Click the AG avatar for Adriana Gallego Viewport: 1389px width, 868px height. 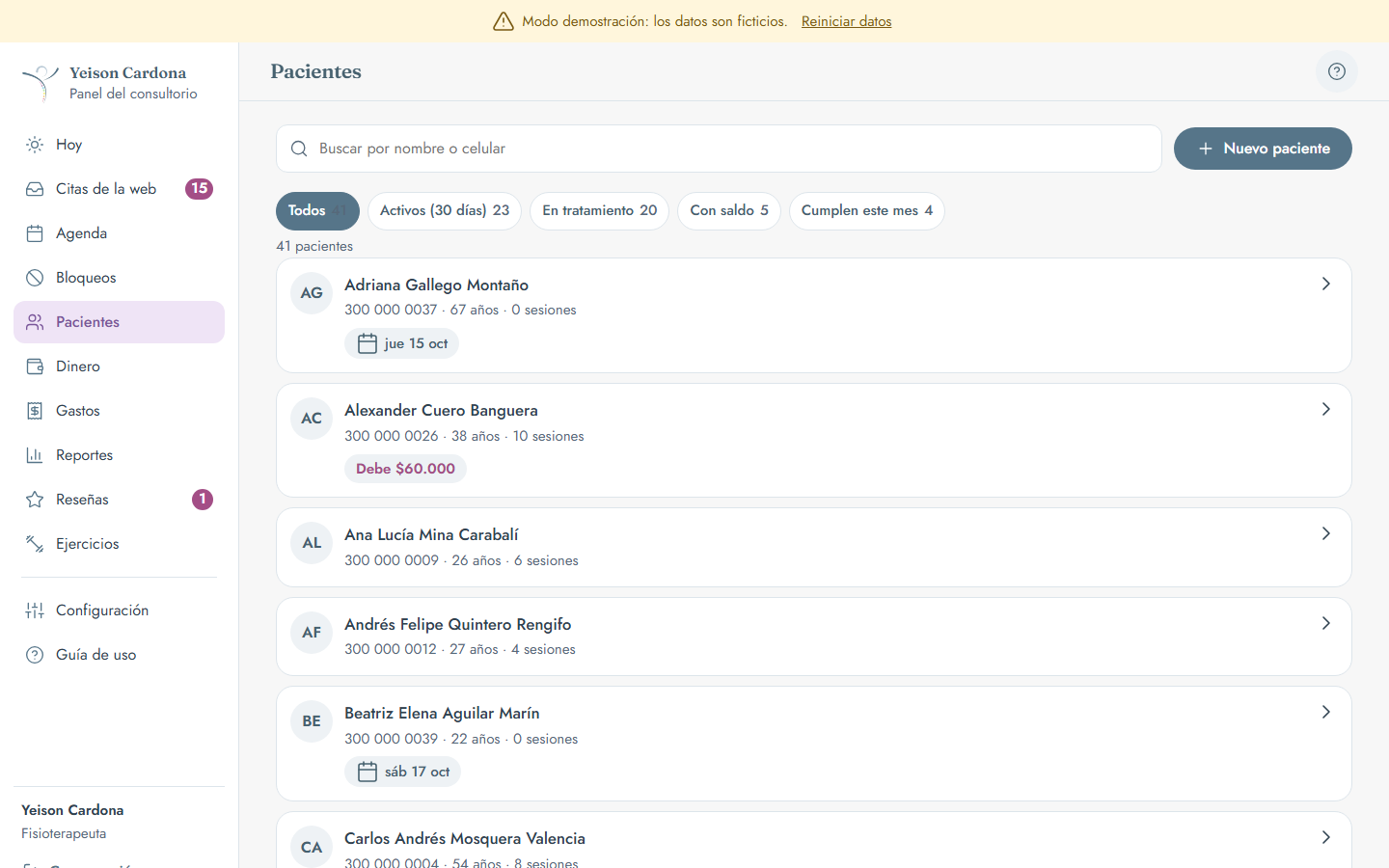(x=312, y=293)
